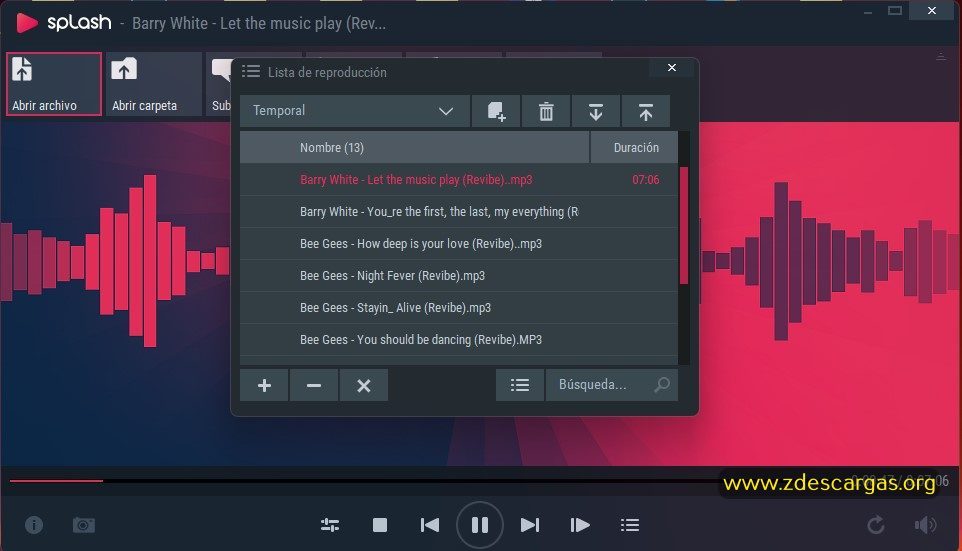Click the magnifier search icon
Screen dimensions: 962x551
pos(662,385)
